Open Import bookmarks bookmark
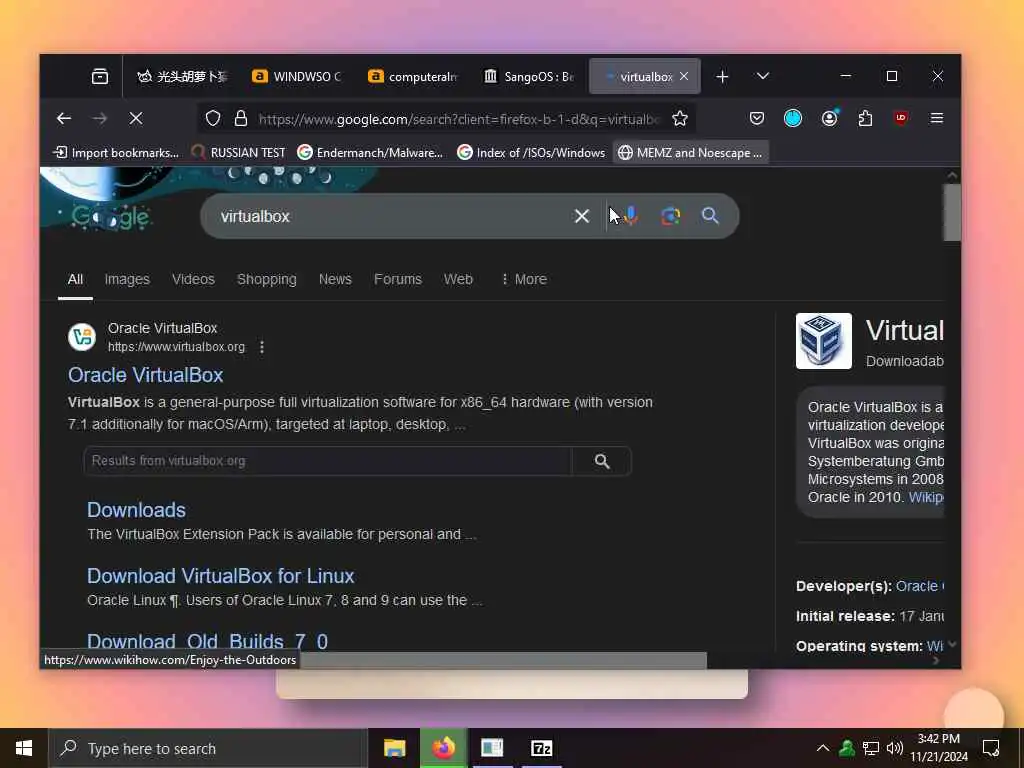Screen dimensions: 1024x768 [x=116, y=153]
